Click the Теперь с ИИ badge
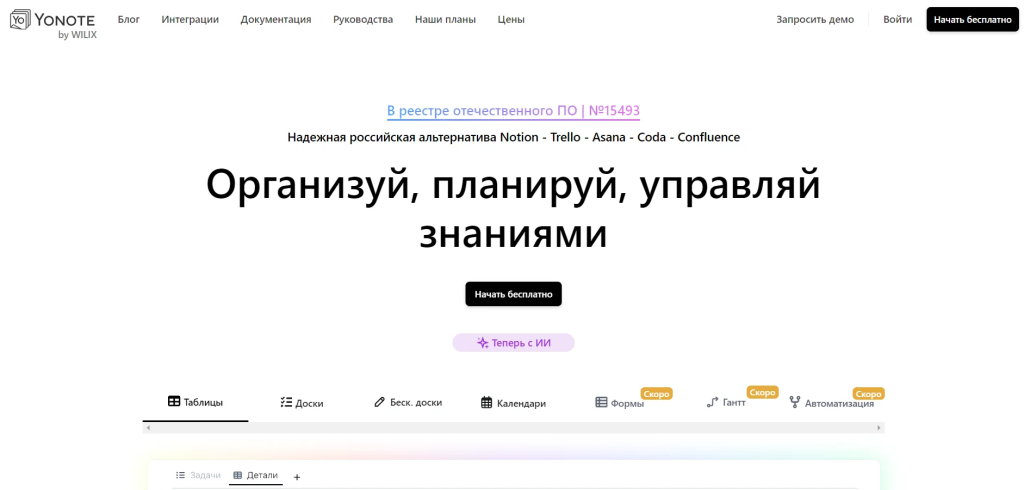This screenshot has width=1024, height=490. [x=513, y=342]
